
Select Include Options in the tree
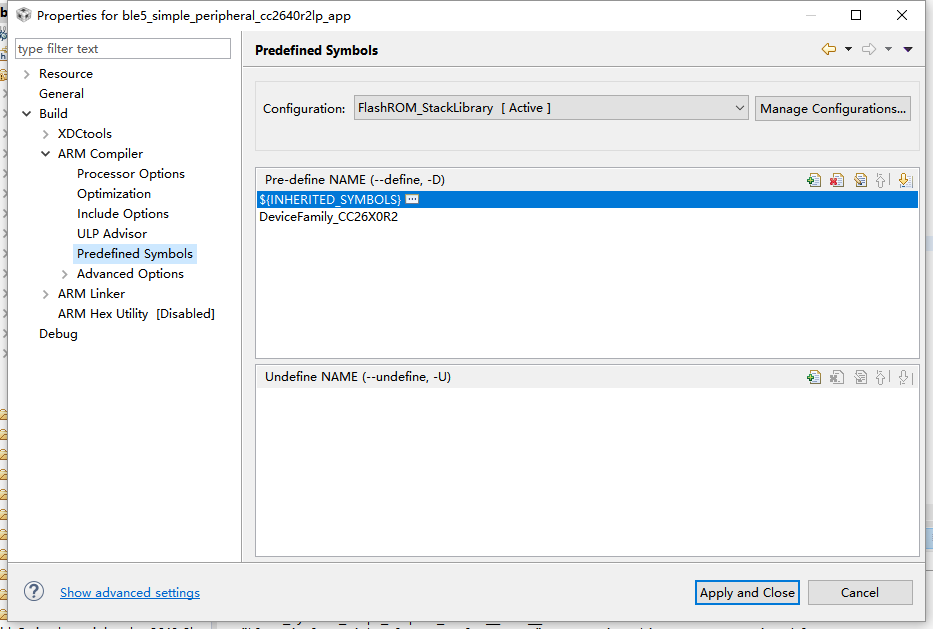[x=123, y=214]
